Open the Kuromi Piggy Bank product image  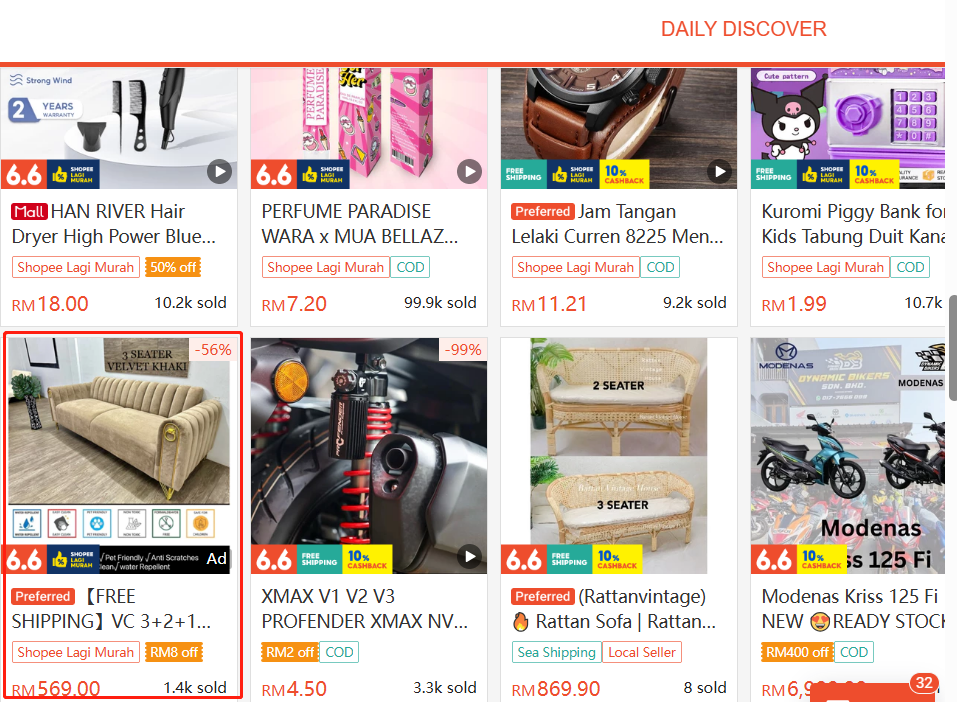click(x=848, y=128)
